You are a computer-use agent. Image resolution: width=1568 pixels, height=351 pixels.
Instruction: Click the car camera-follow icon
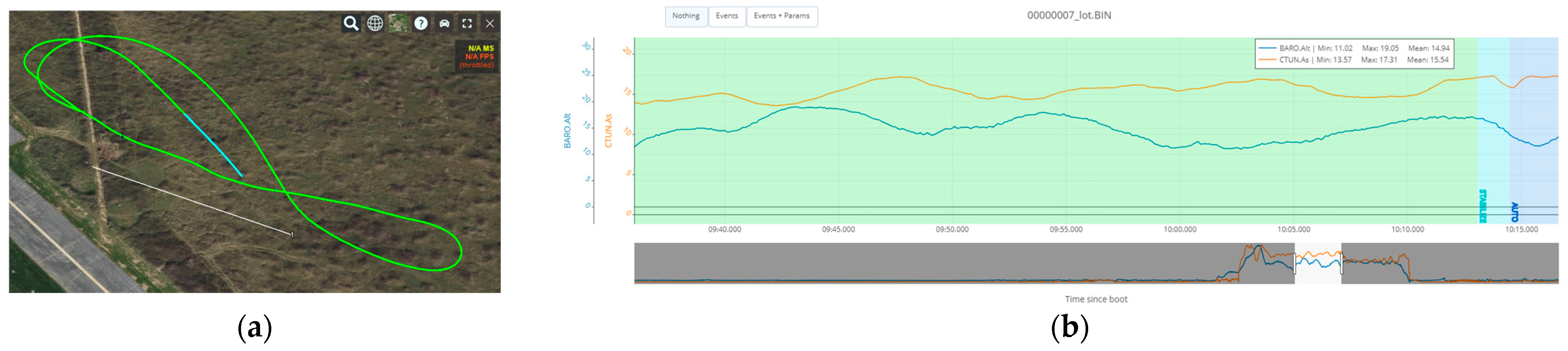[444, 23]
